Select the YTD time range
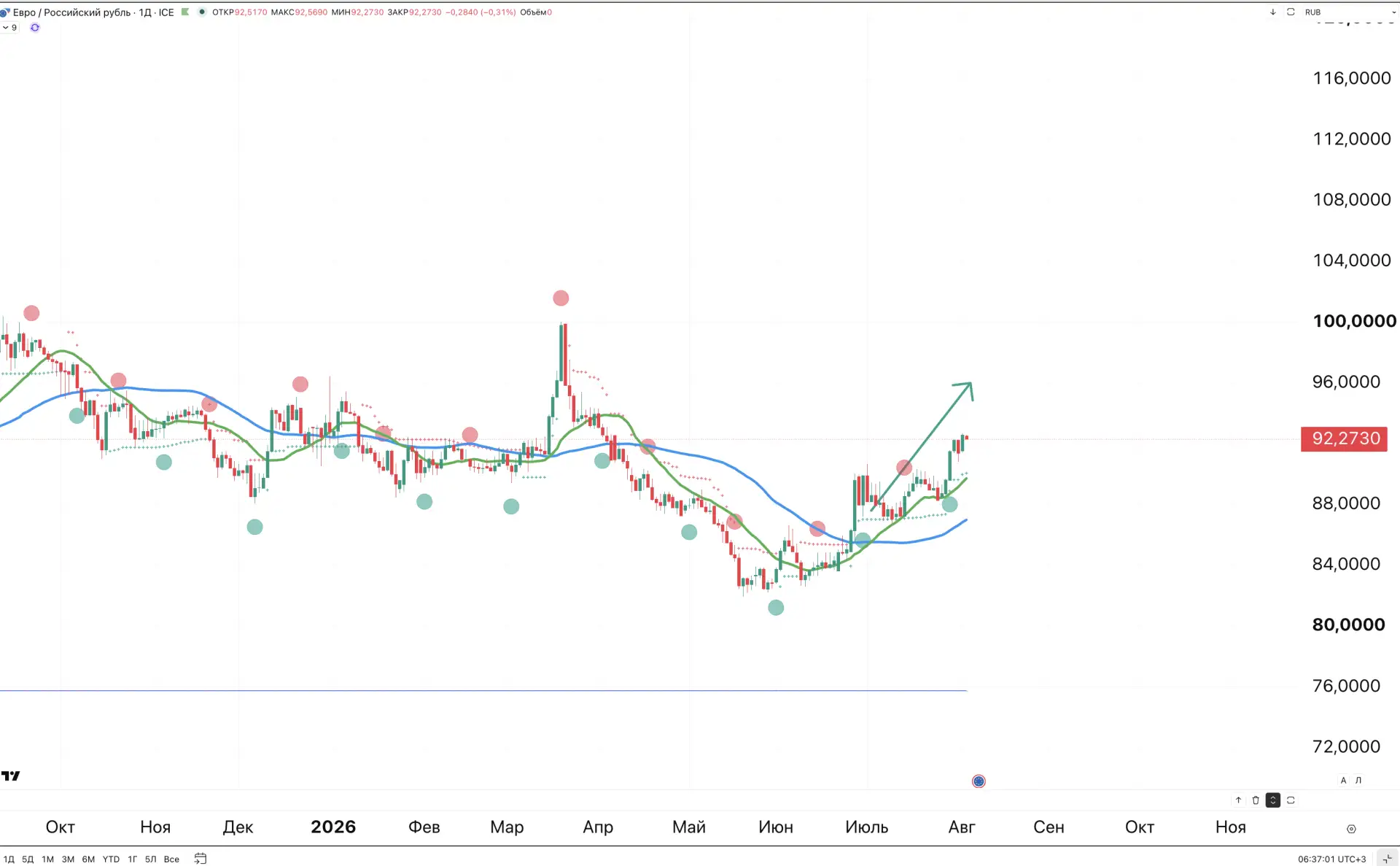The width and height of the screenshot is (1400, 866). pyautogui.click(x=111, y=859)
